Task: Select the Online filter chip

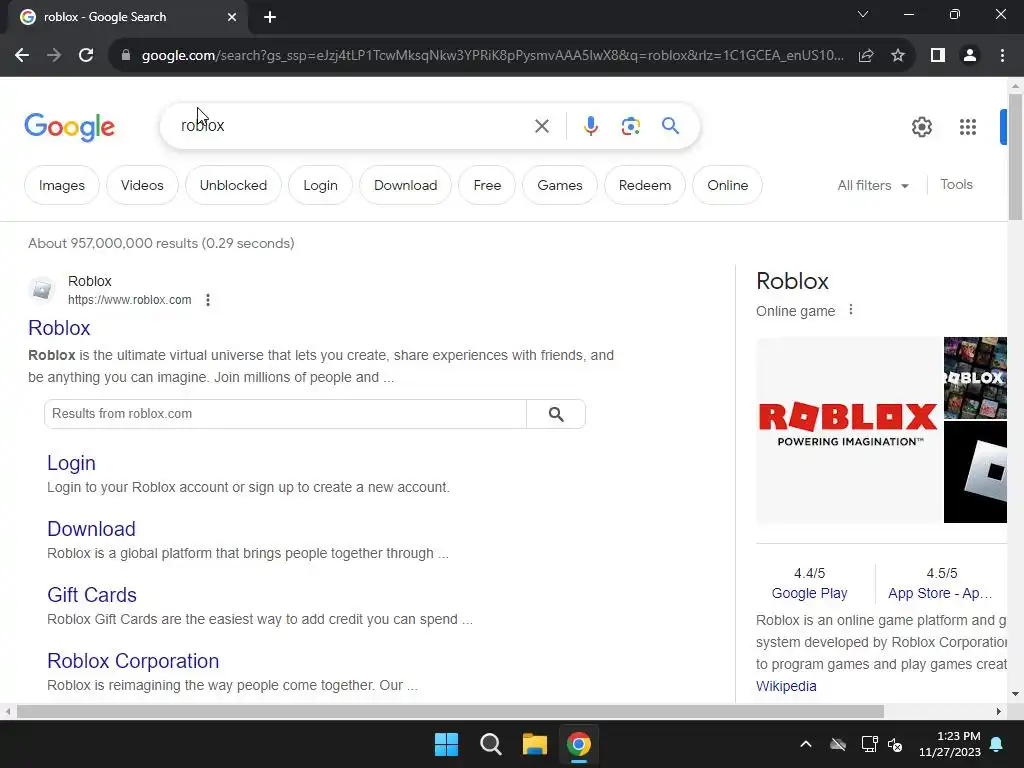Action: pyautogui.click(x=728, y=185)
